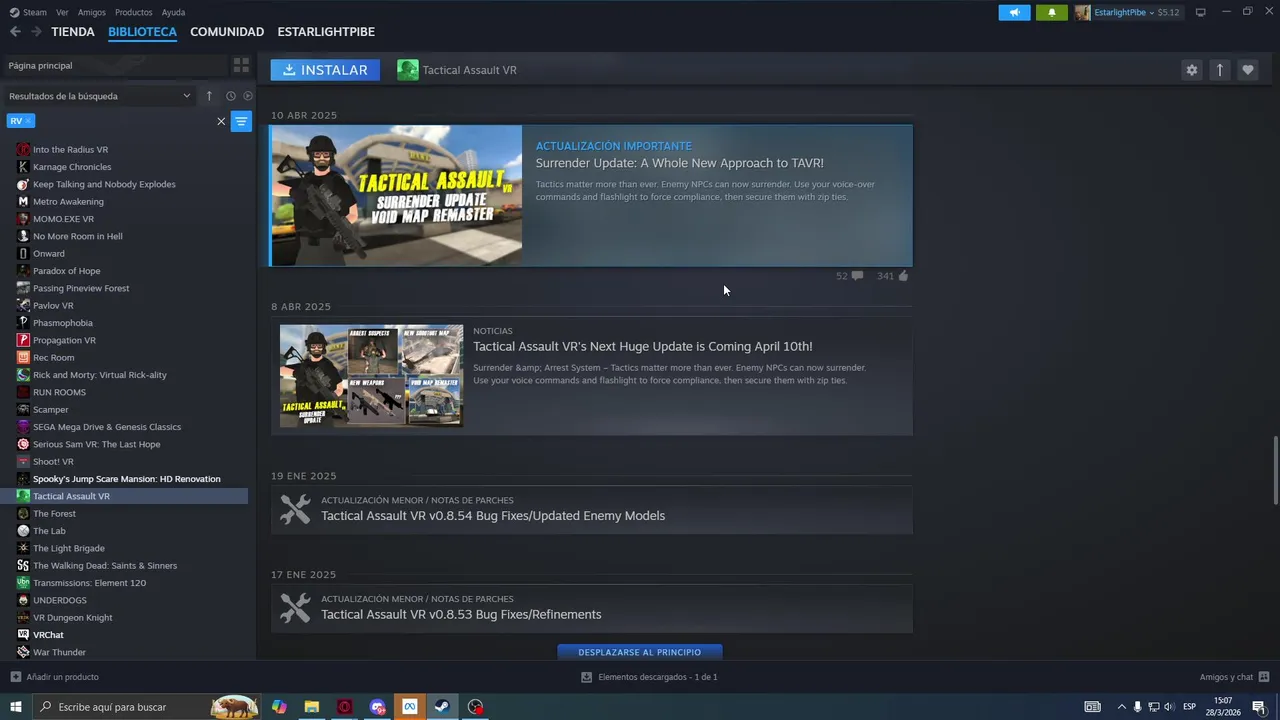The image size is (1280, 720).
Task: Open Amigos y chat friends icon
Action: [x=1262, y=677]
